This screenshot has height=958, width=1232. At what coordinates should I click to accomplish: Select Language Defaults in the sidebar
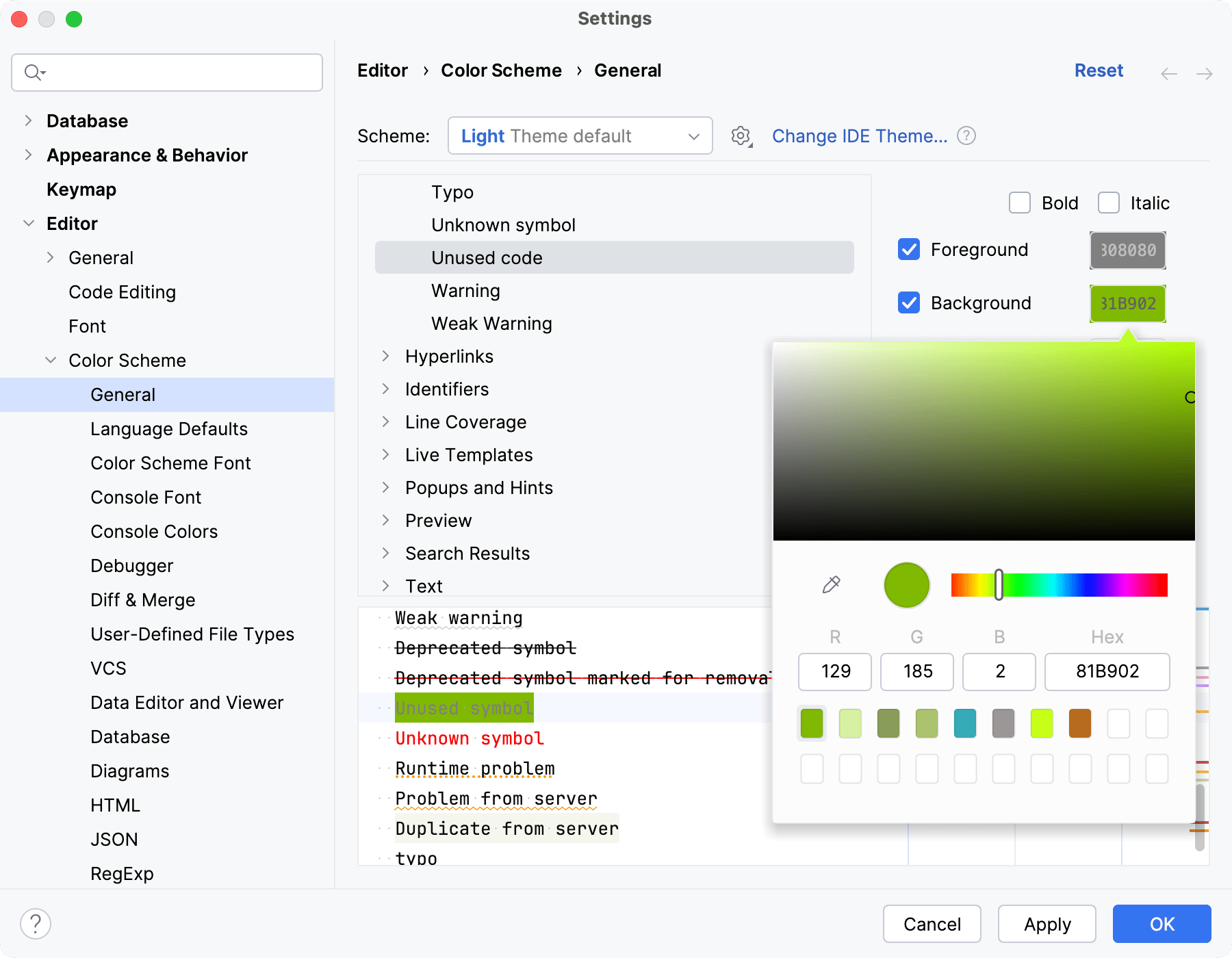click(169, 429)
